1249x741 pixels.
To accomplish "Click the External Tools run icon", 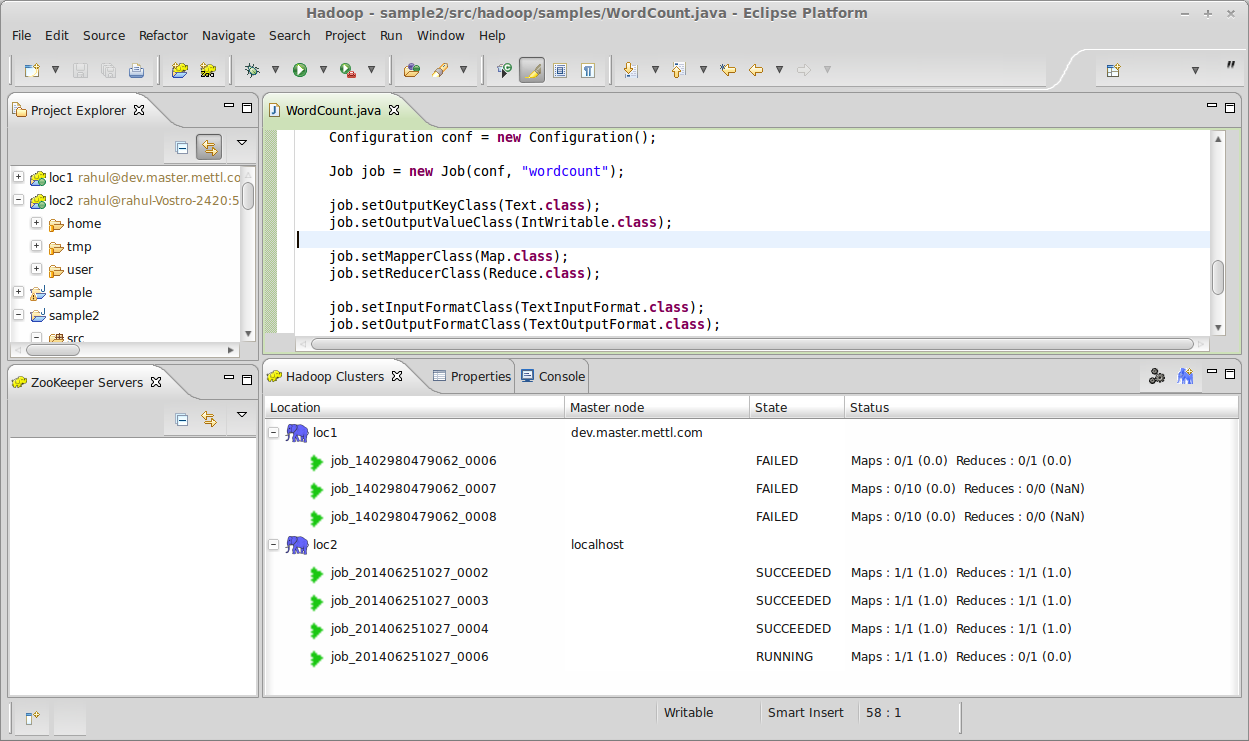I will tap(347, 70).
